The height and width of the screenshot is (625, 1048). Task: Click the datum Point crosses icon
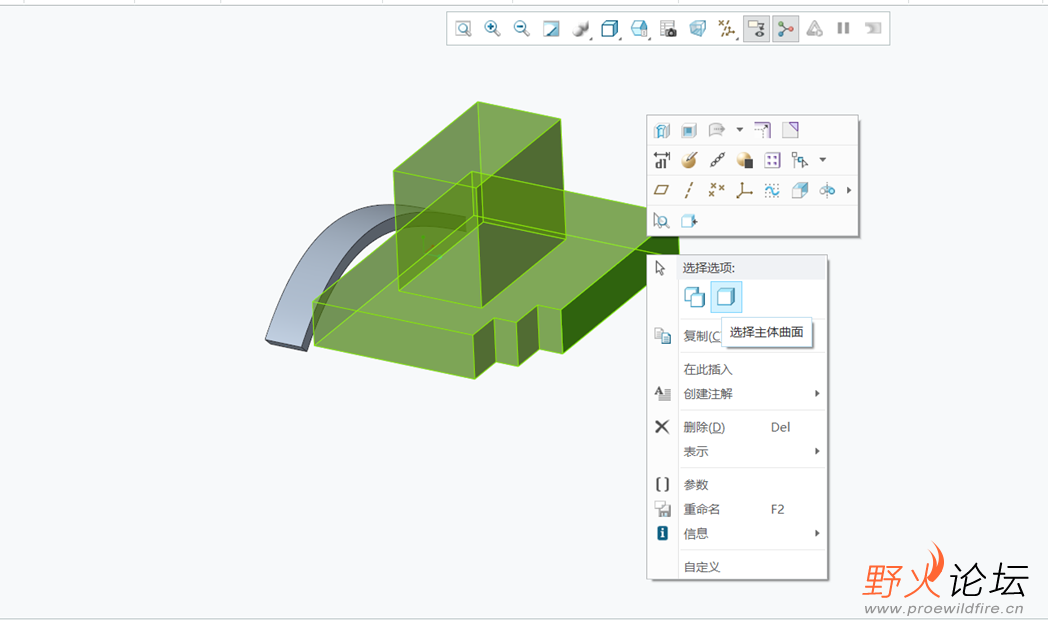tap(716, 190)
